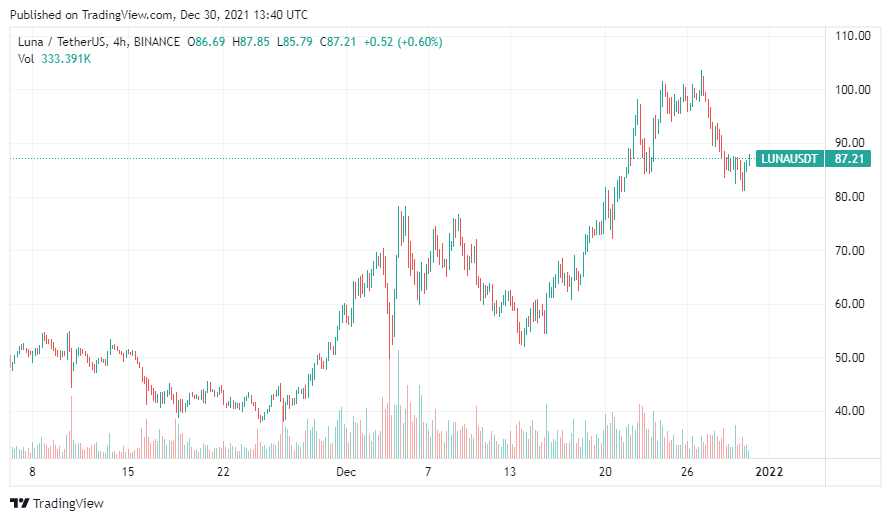The height and width of the screenshot is (521, 891).
Task: Click the high value H87.85
Action: point(251,42)
